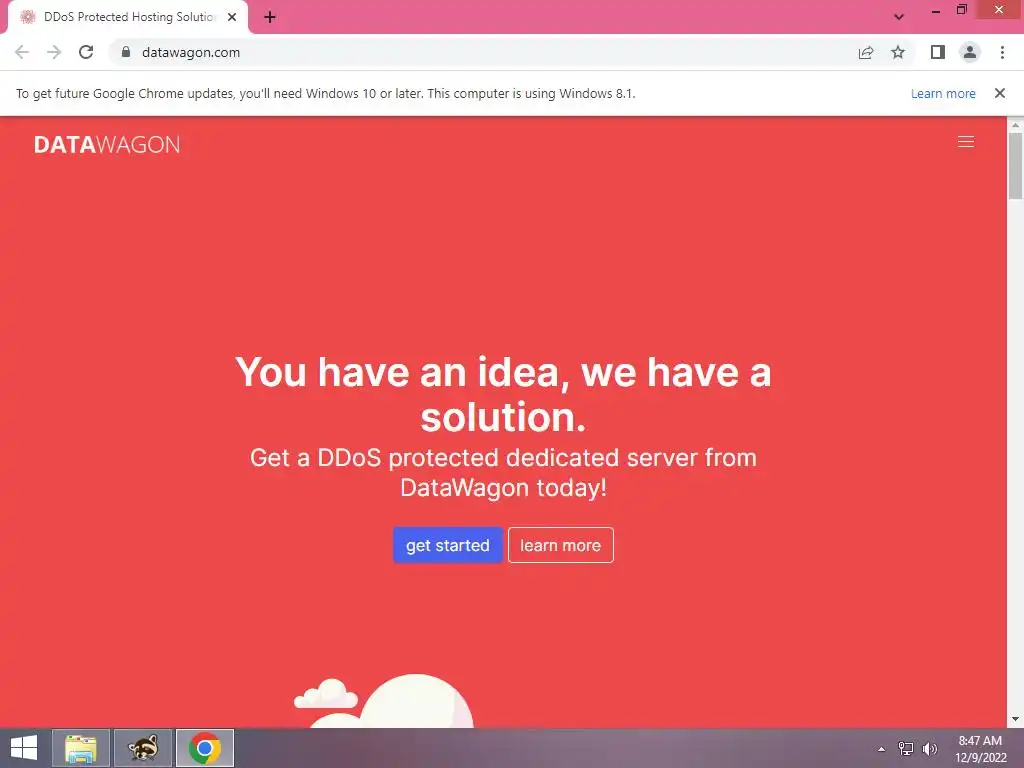
Task: Click the DataWagon logo
Action: pyautogui.click(x=106, y=144)
